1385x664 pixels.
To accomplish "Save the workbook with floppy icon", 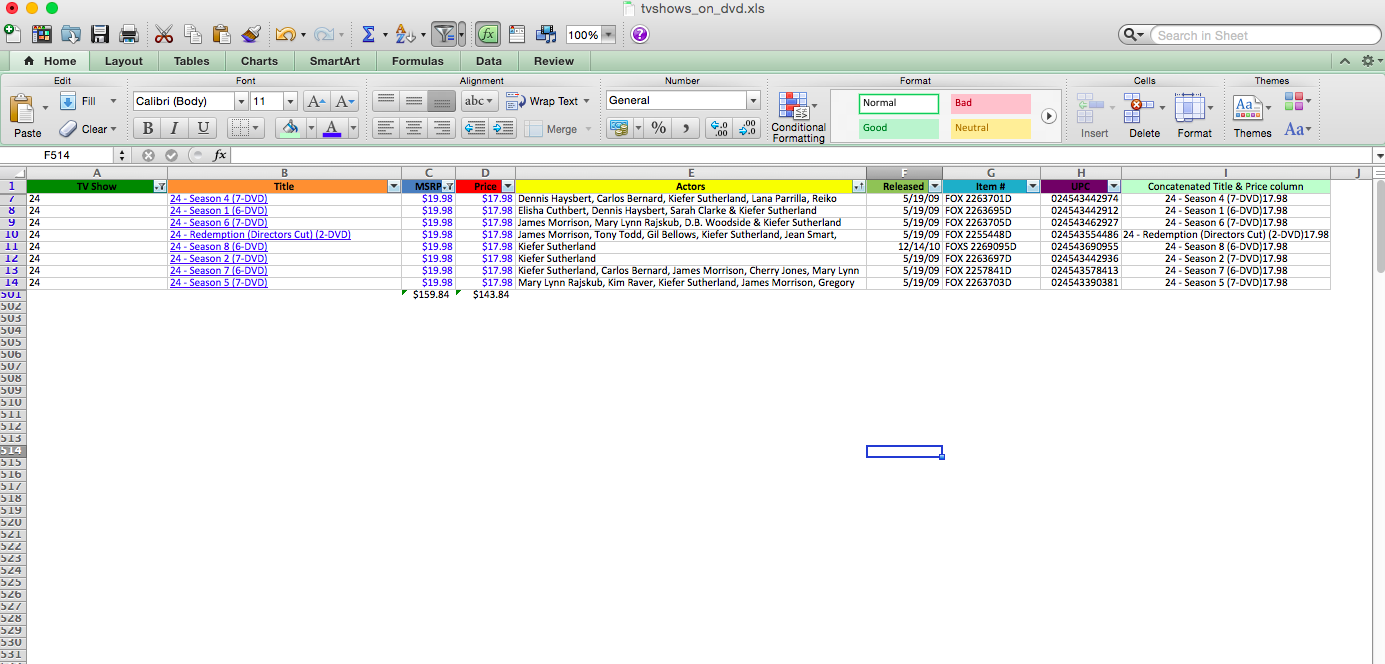I will [100, 34].
